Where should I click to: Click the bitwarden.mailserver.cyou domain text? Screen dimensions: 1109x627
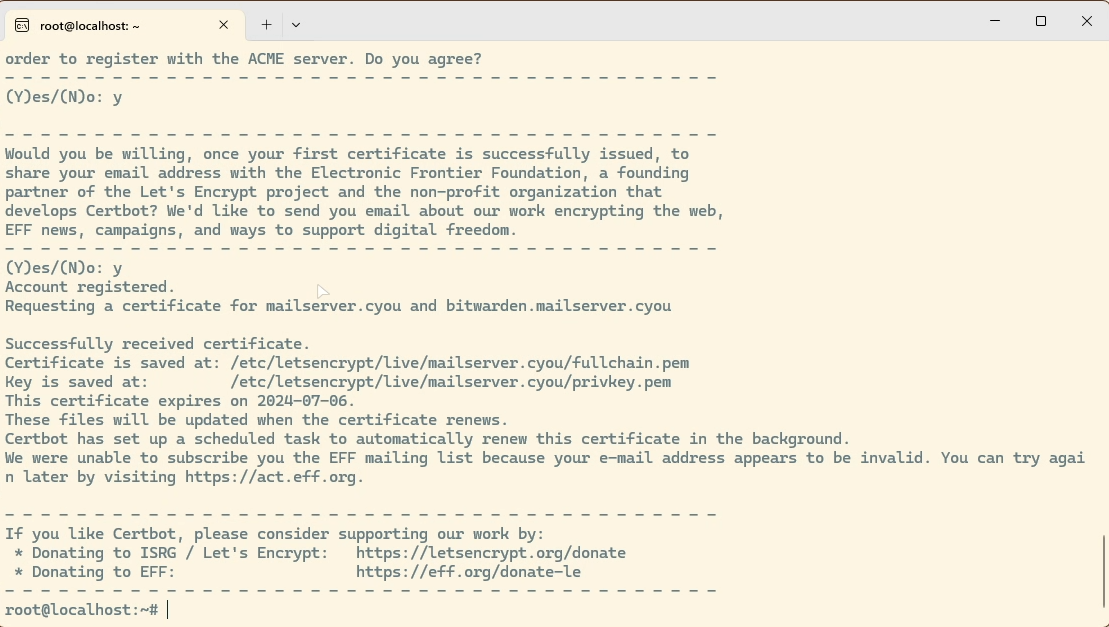point(558,306)
